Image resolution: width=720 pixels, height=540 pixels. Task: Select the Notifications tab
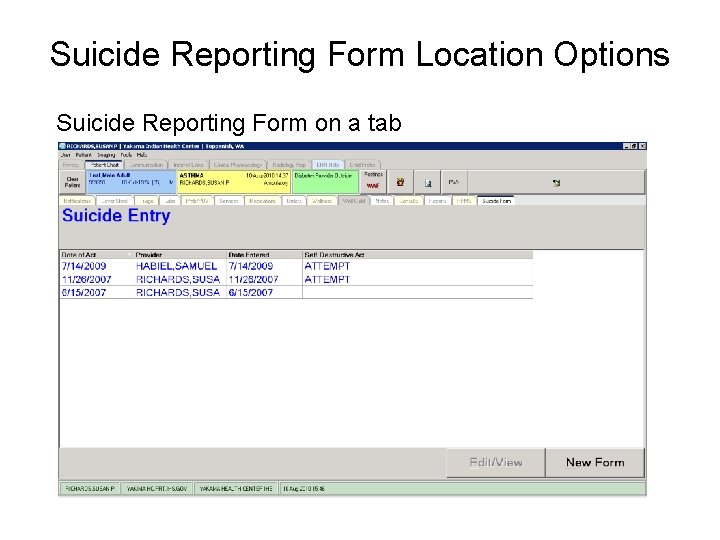77,201
